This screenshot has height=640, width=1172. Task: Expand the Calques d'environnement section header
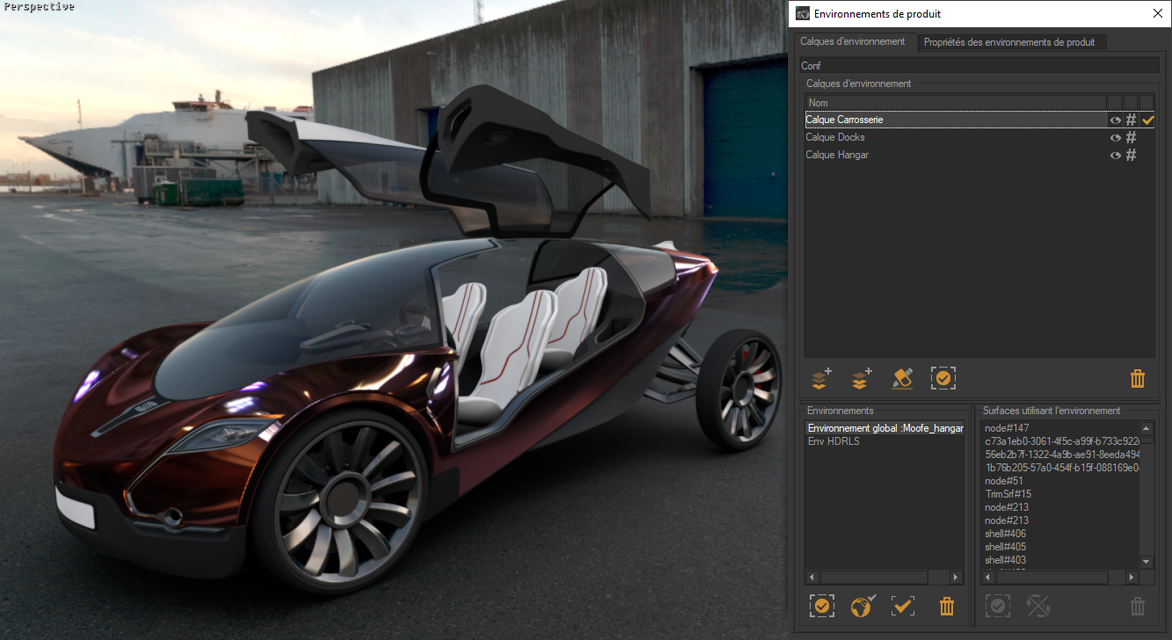pos(857,83)
